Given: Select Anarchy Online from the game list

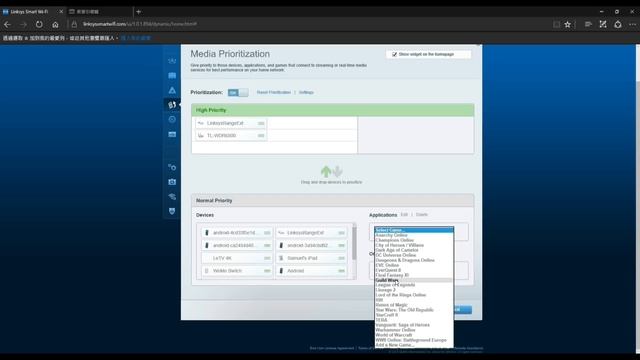Looking at the screenshot, I should point(413,235).
